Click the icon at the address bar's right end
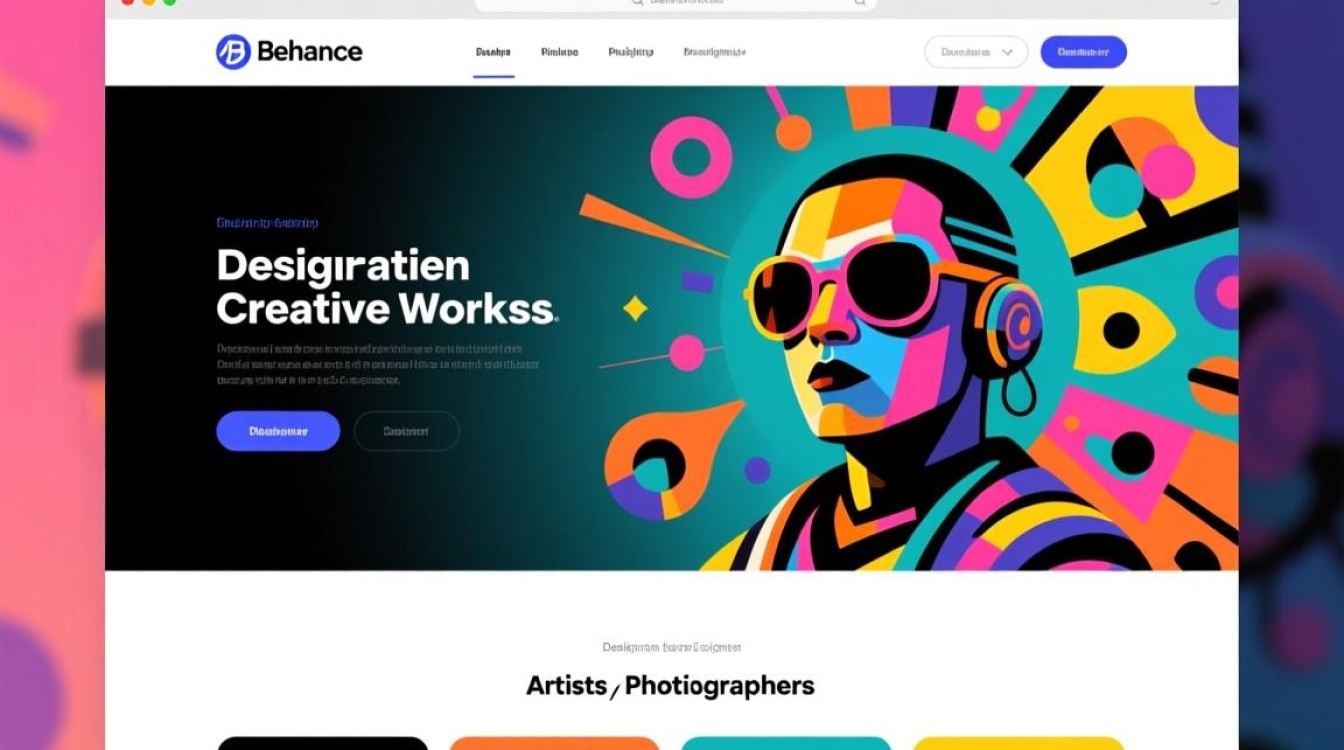Image resolution: width=1344 pixels, height=750 pixels. click(859, 3)
